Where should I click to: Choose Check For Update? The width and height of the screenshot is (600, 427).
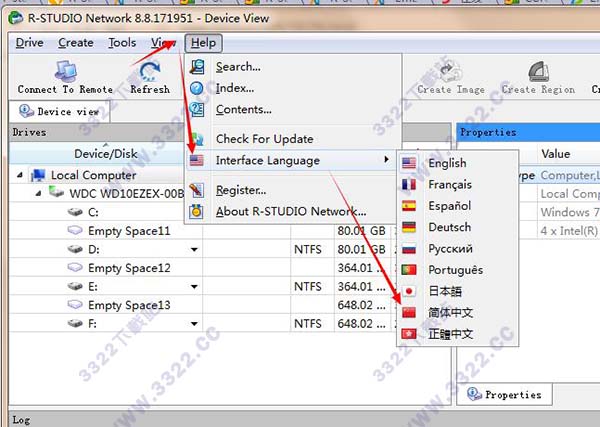click(293, 139)
